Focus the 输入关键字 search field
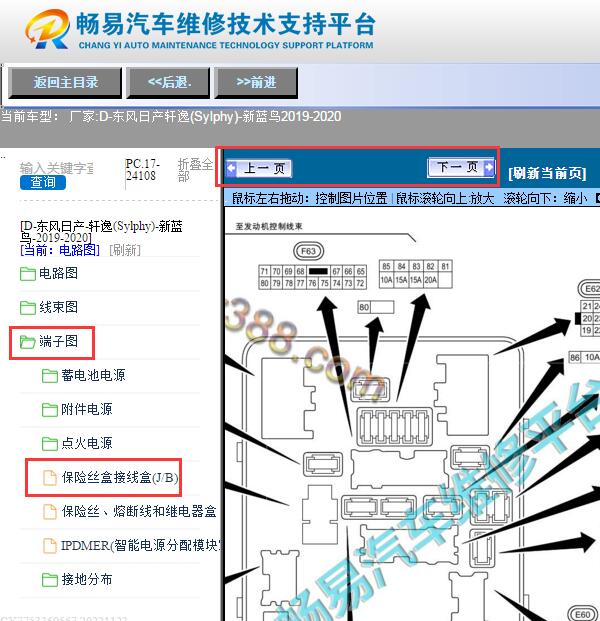Screen dimensions: 600x621 click(x=56, y=168)
